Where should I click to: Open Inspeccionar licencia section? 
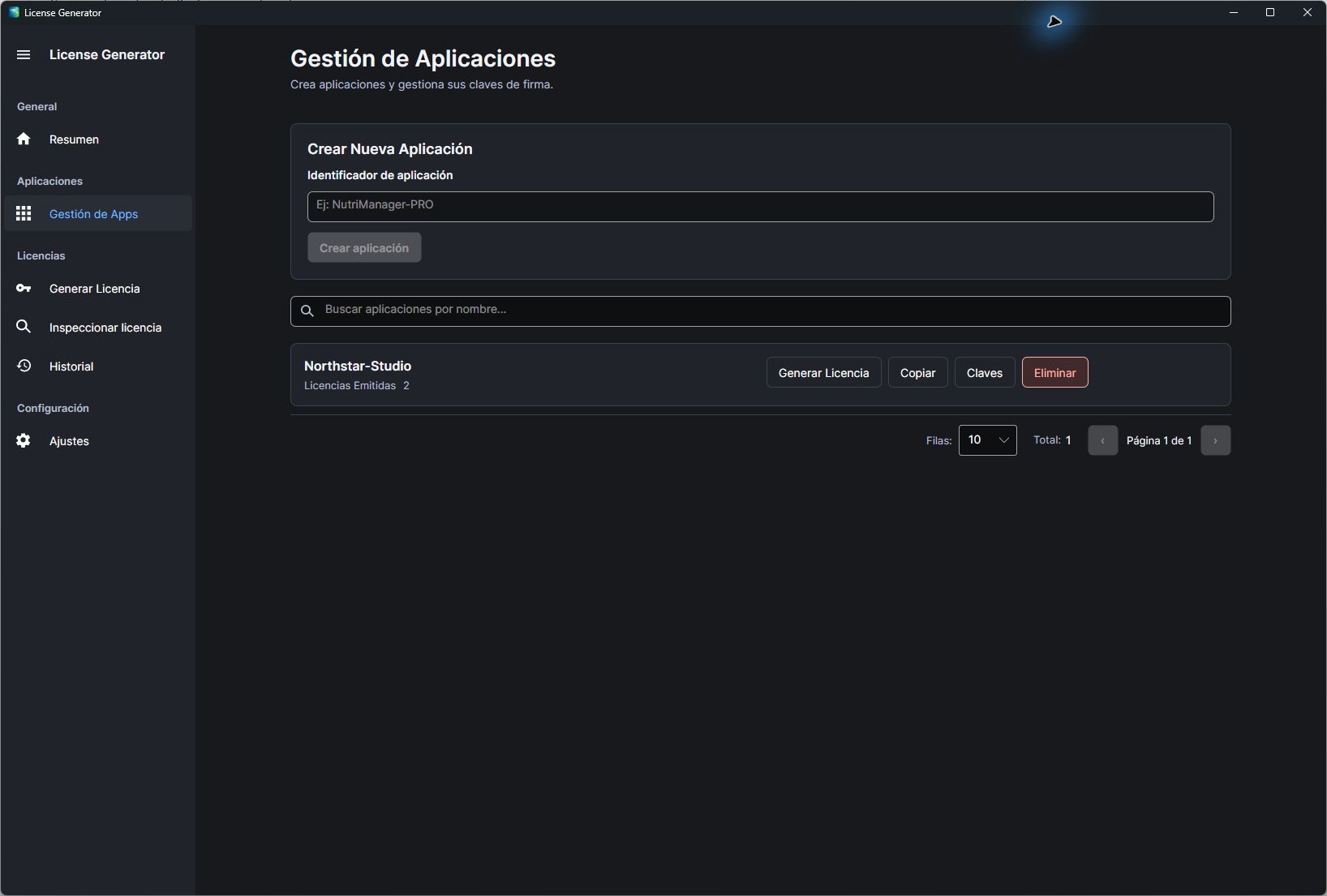coord(98,327)
